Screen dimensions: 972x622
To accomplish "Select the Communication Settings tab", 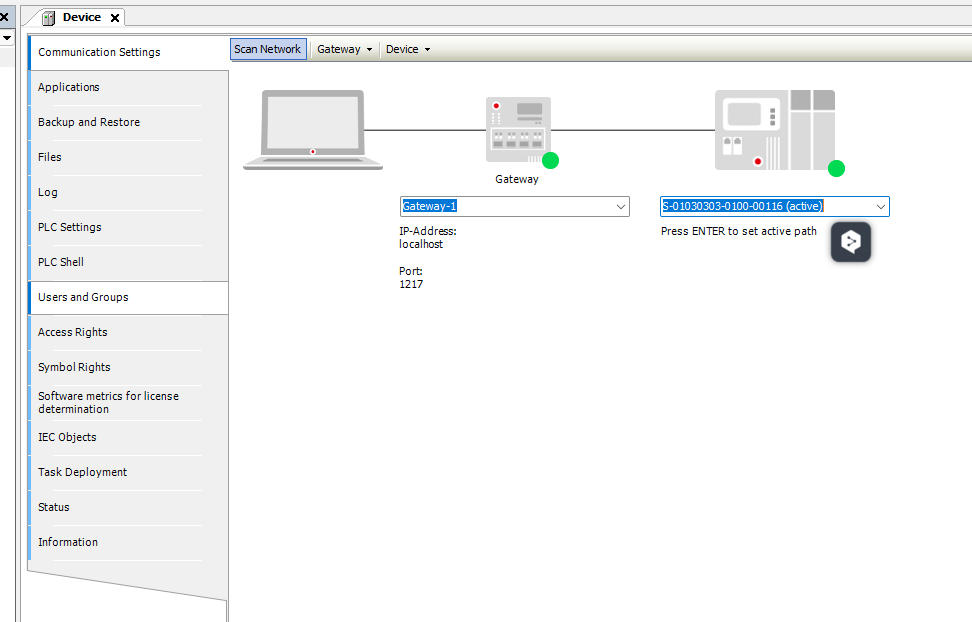I will coord(129,53).
